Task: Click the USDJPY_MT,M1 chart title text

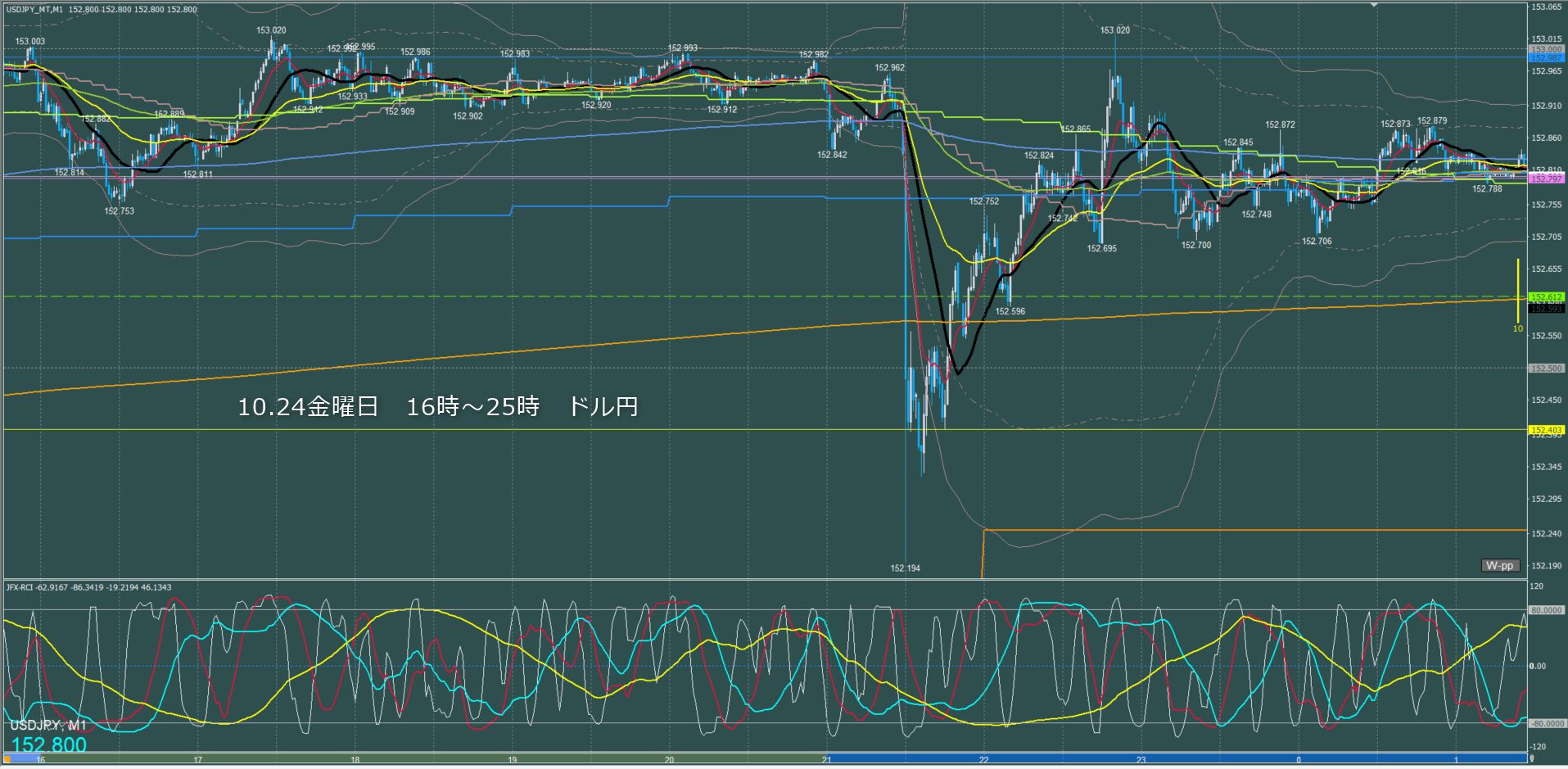Action: pyautogui.click(x=34, y=9)
